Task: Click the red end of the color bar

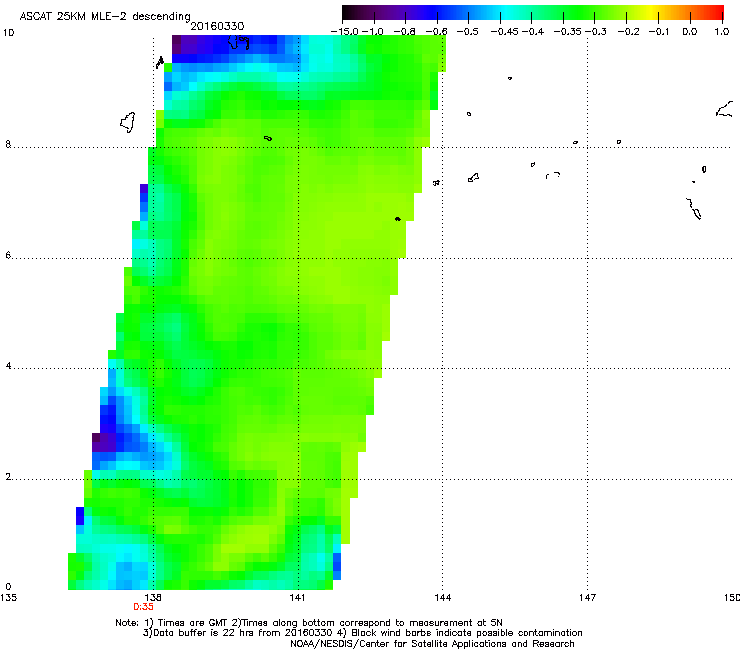Action: 716,13
